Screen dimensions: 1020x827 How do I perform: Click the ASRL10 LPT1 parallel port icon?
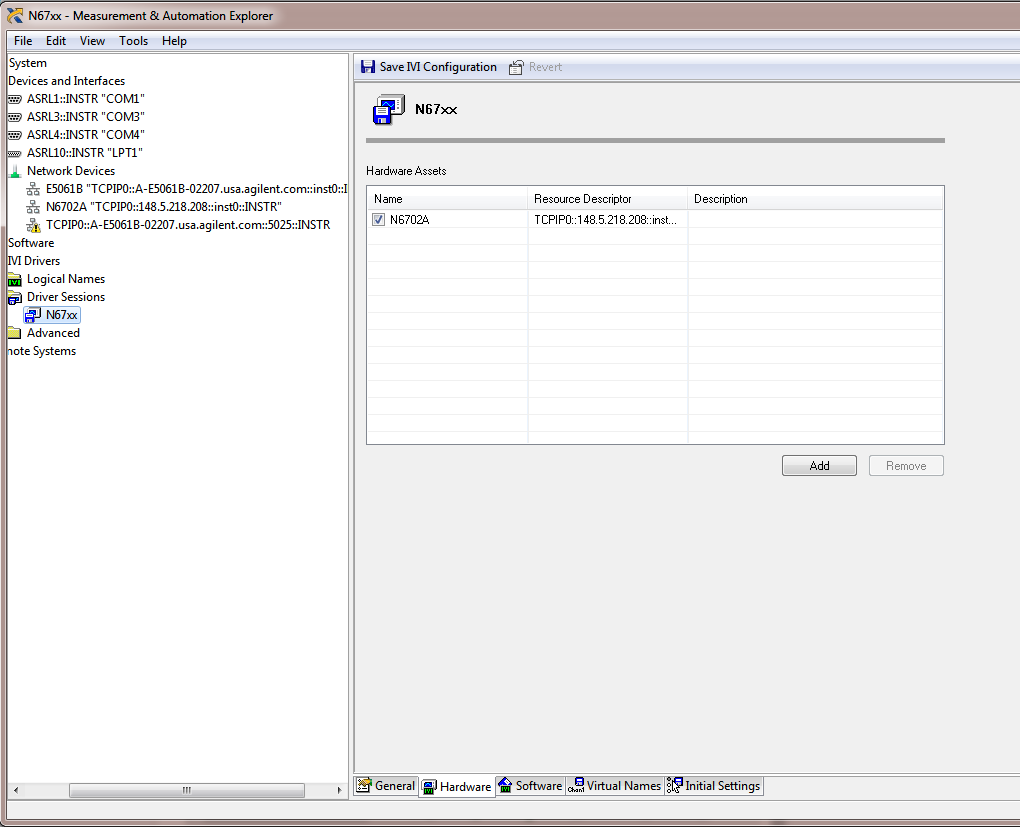point(14,154)
